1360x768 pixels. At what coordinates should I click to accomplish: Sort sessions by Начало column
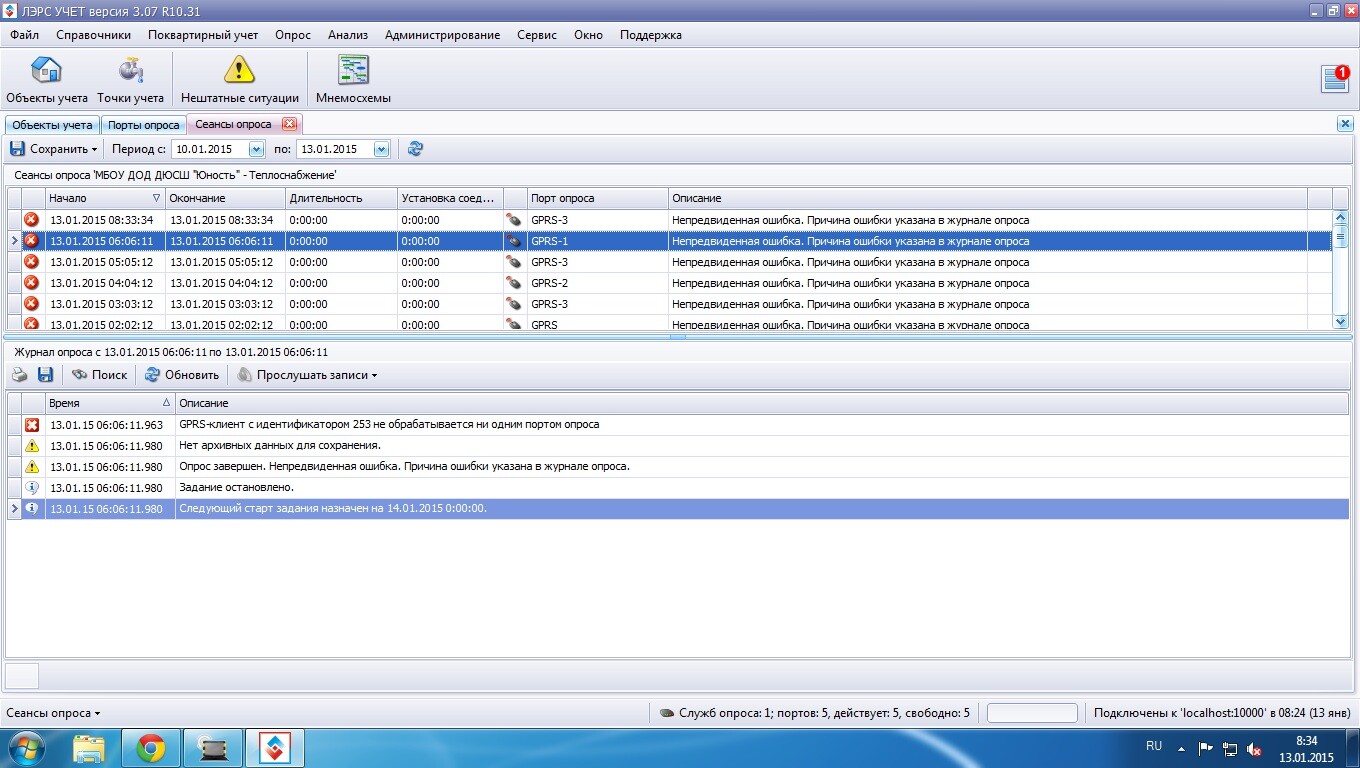pyautogui.click(x=105, y=198)
